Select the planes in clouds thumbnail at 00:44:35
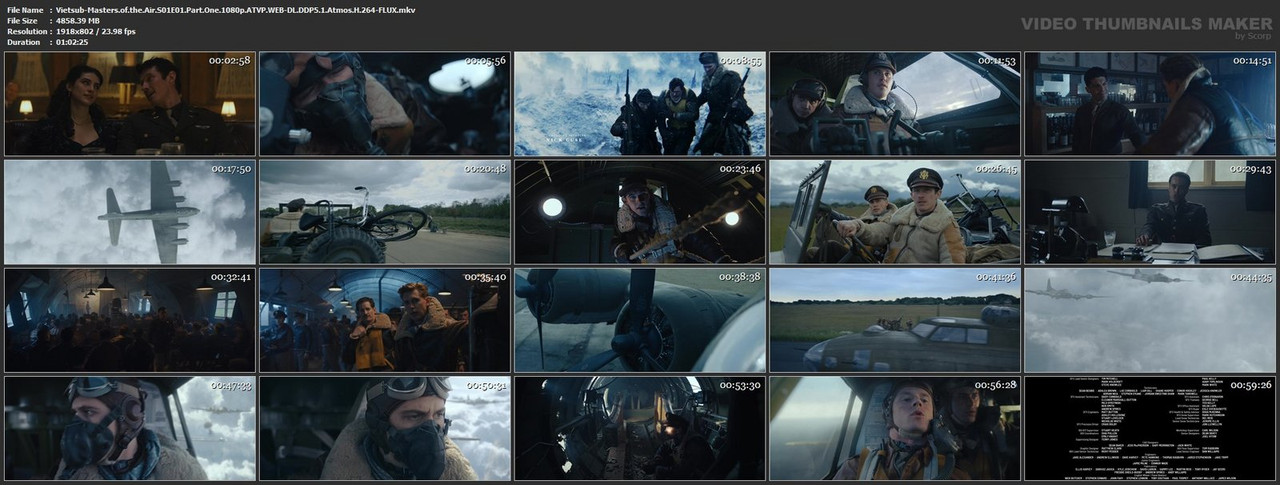Viewport: 1280px width, 485px height. [x=1150, y=320]
